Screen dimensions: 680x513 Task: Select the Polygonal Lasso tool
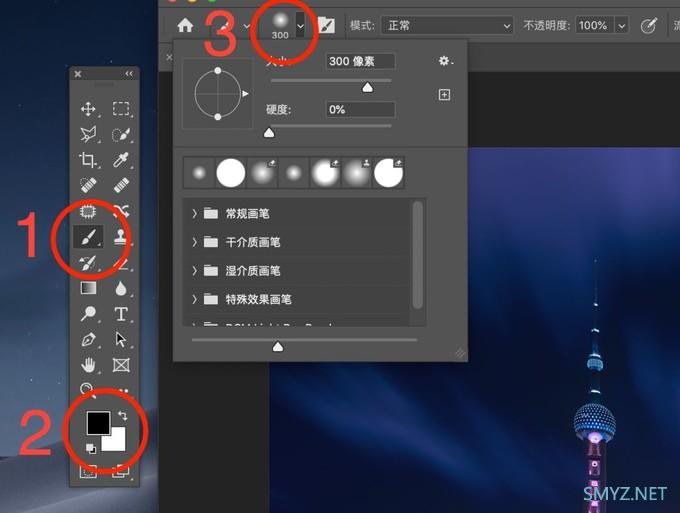pyautogui.click(x=88, y=134)
